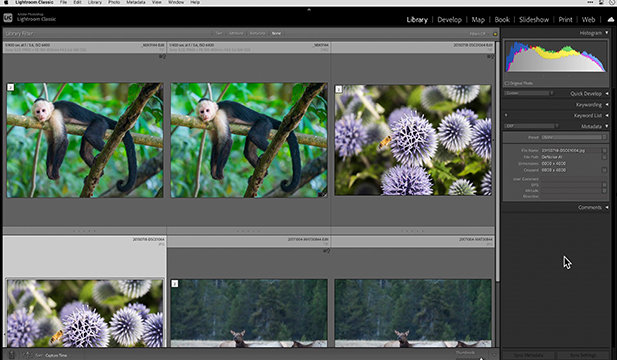Open the Filters Off preset dropdown
617x360 pixels.
point(478,34)
